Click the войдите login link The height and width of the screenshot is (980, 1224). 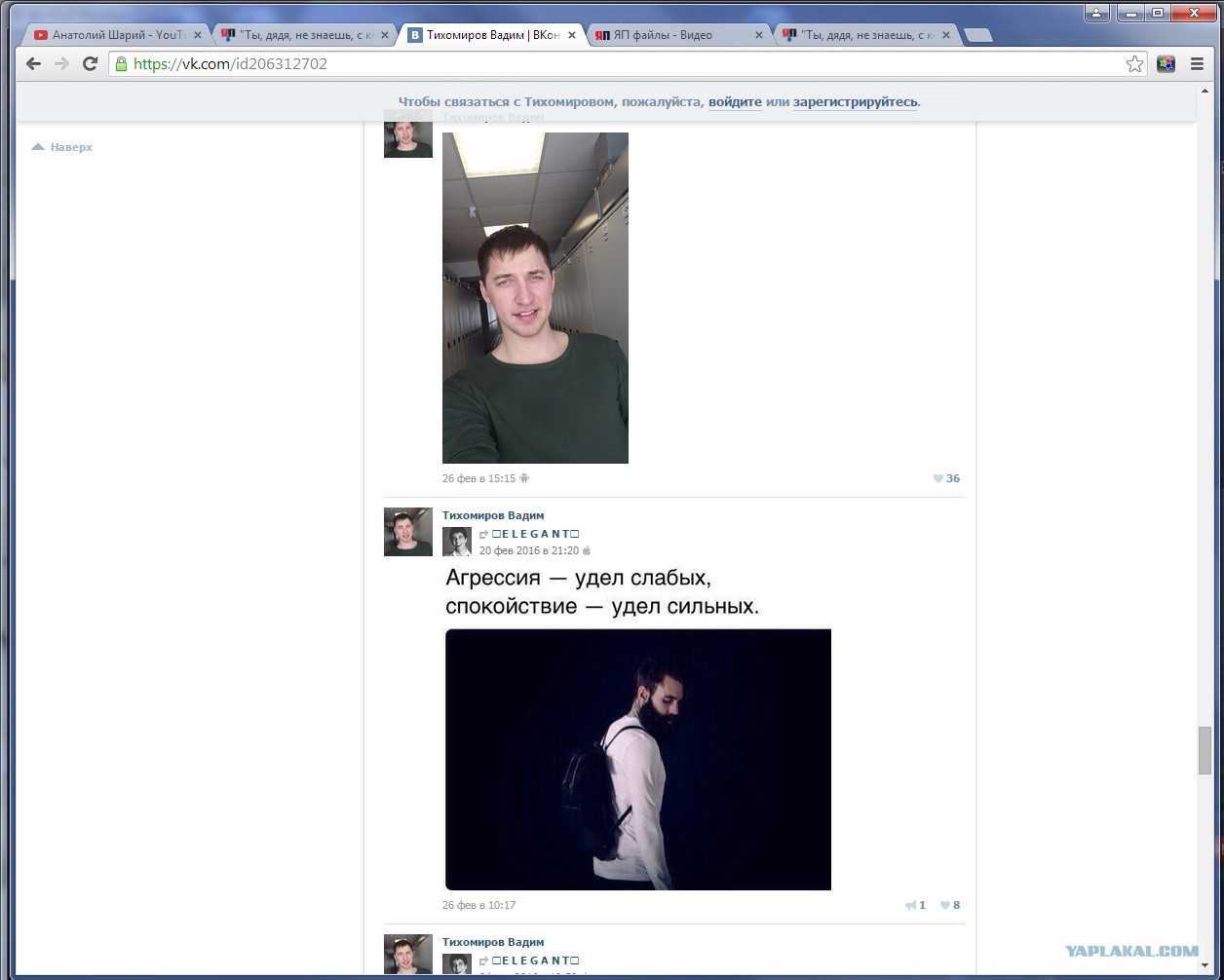click(x=735, y=102)
